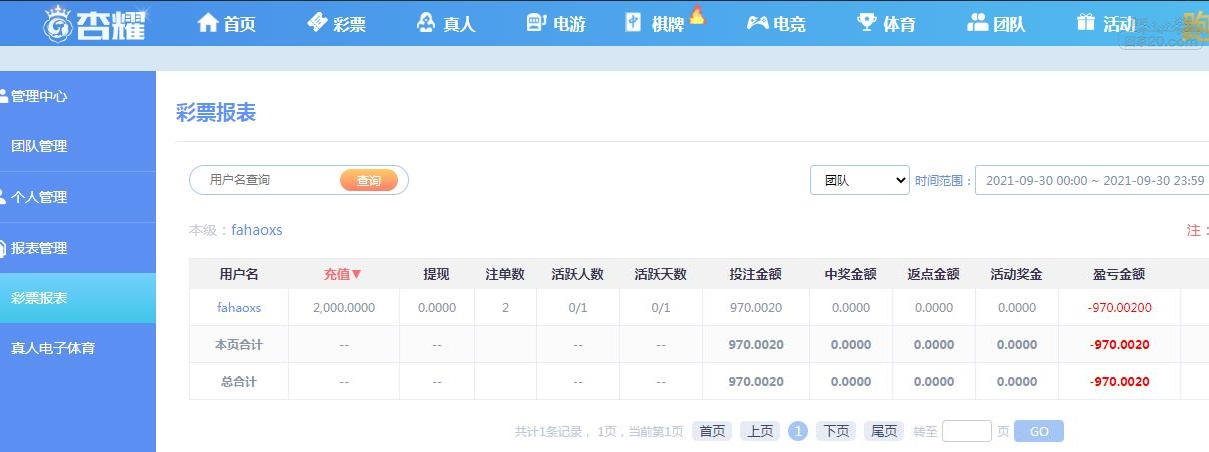
Task: Click the 杏耀 logo in the header
Action: (96, 23)
